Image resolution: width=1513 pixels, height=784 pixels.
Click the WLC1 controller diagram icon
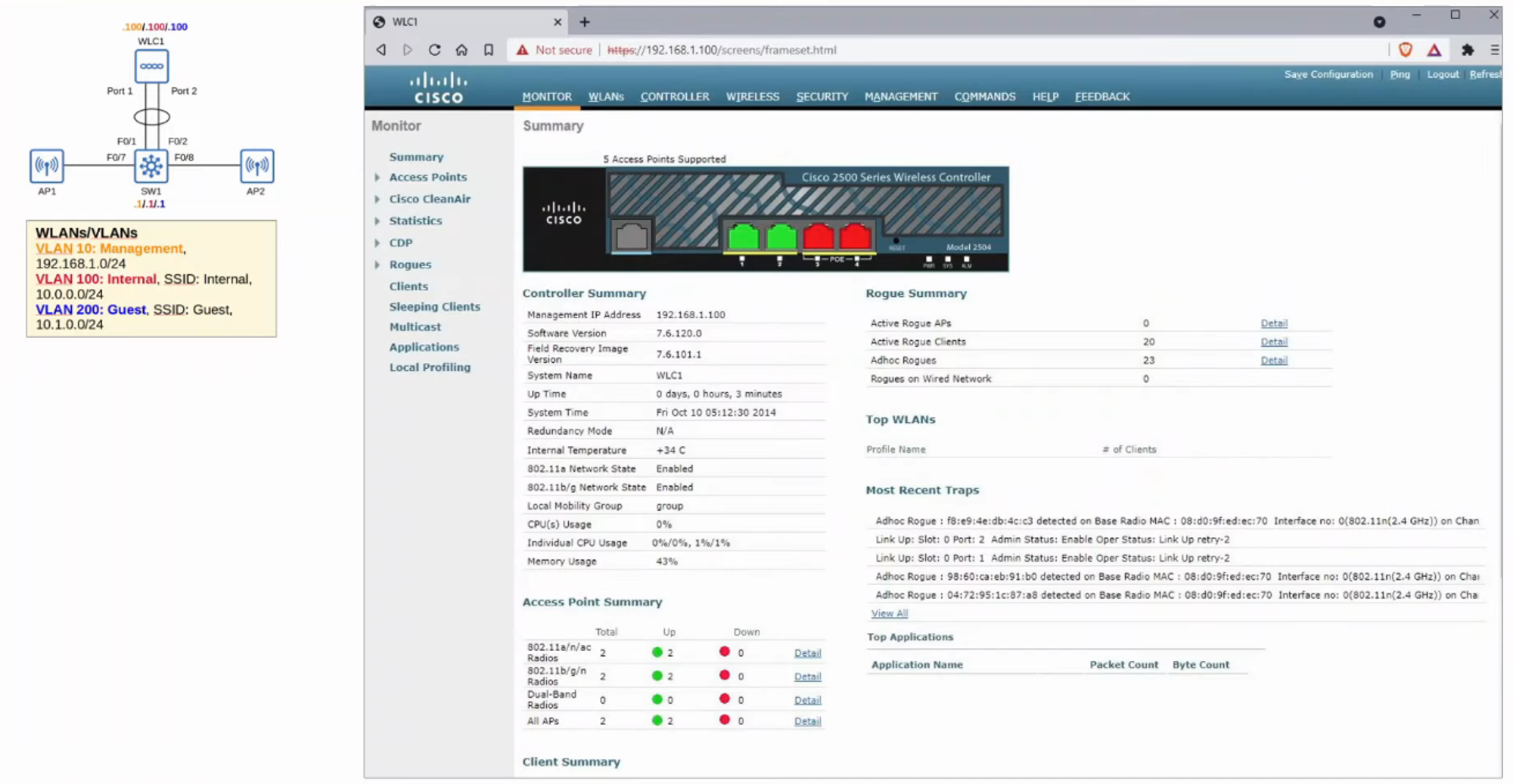tap(151, 67)
